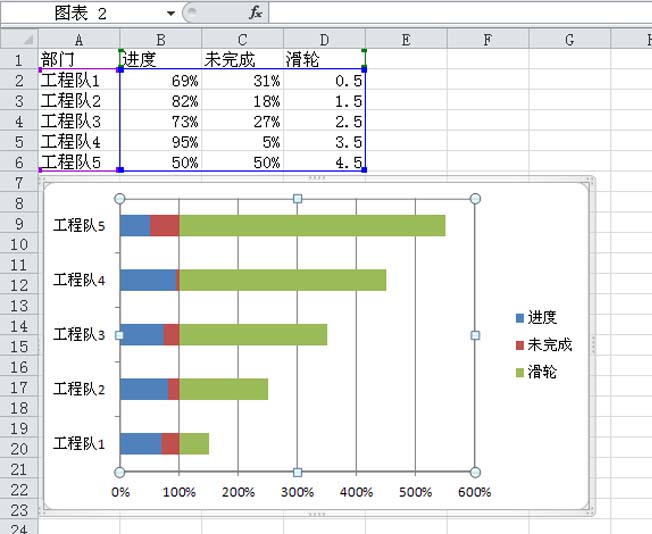Viewport: 652px width, 534px height.
Task: Click the 未完成 legend entry
Action: pos(544,344)
